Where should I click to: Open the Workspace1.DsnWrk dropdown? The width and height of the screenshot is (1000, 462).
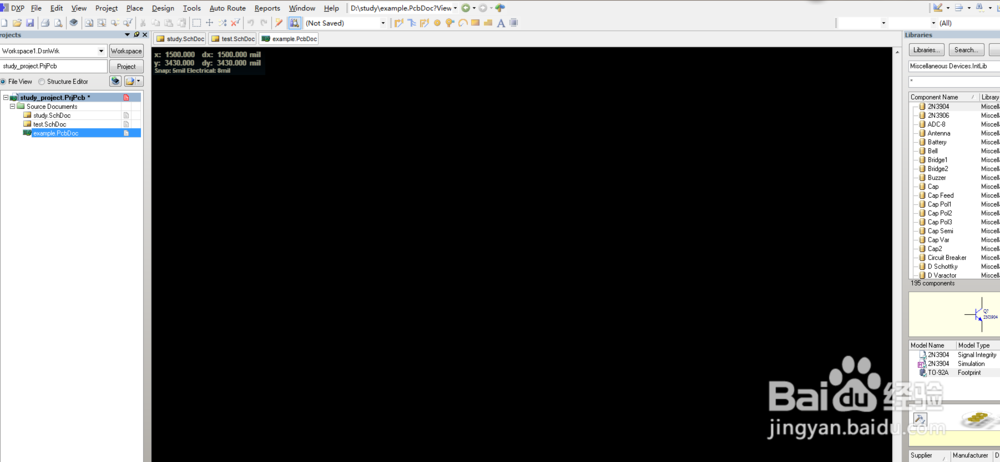[x=101, y=51]
